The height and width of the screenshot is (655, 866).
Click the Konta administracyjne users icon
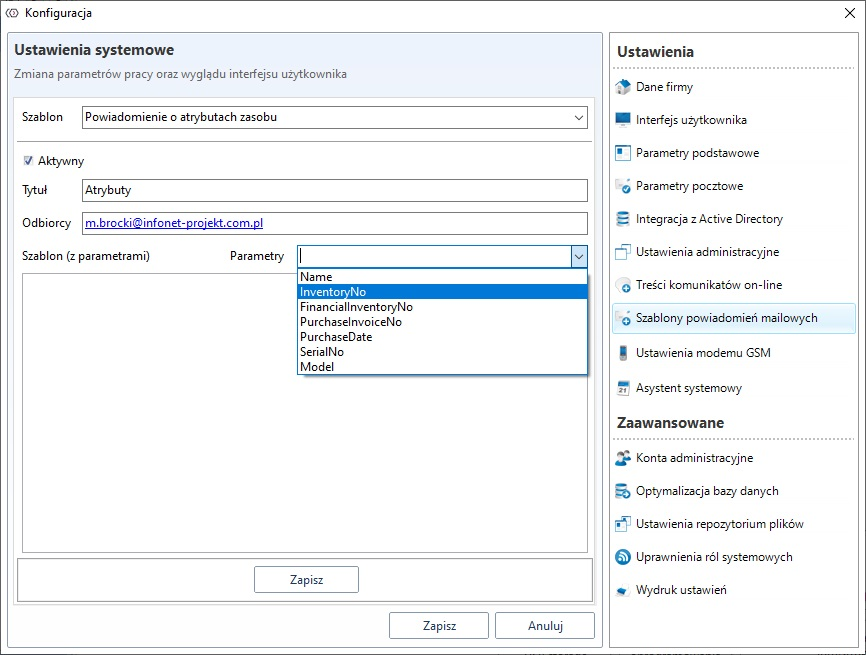click(x=623, y=458)
